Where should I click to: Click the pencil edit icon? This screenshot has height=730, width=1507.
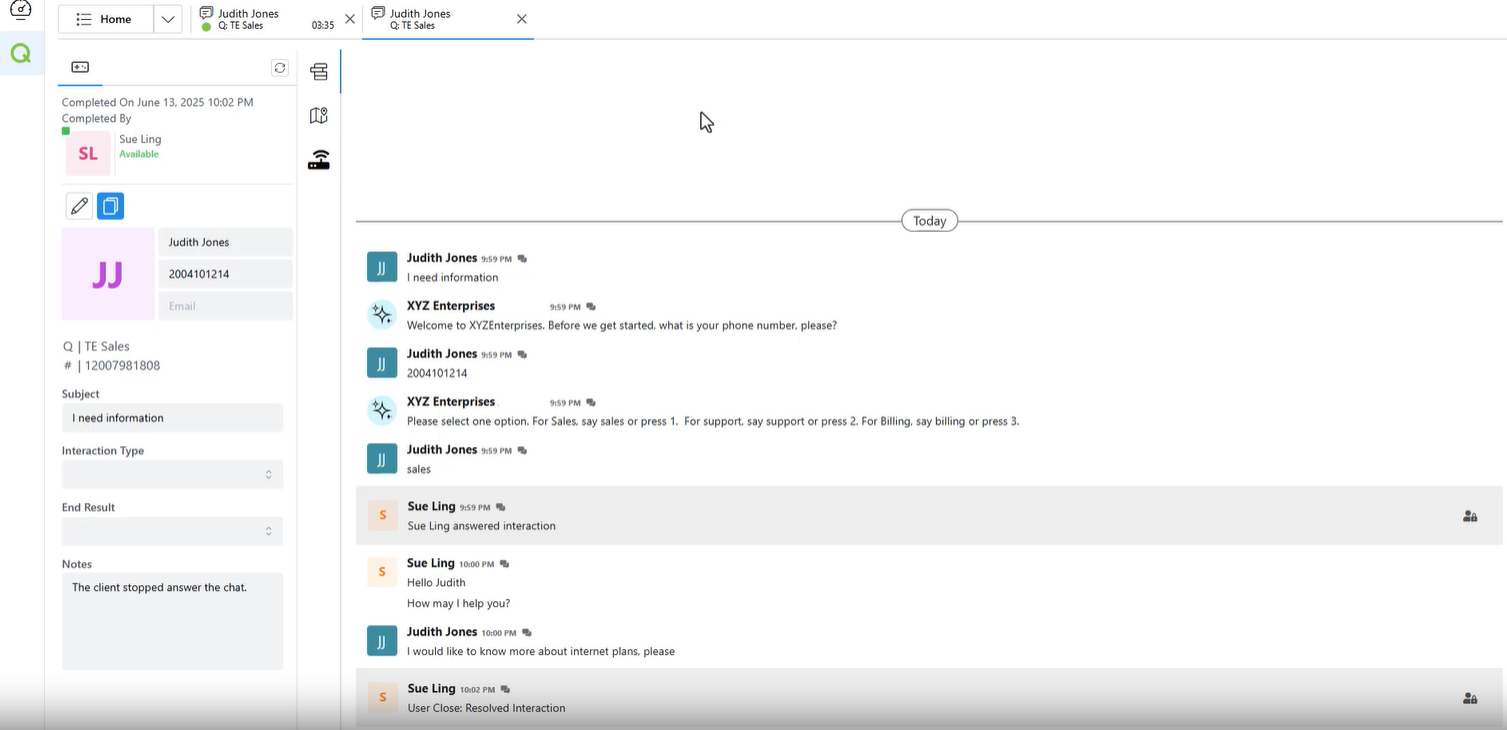[79, 206]
